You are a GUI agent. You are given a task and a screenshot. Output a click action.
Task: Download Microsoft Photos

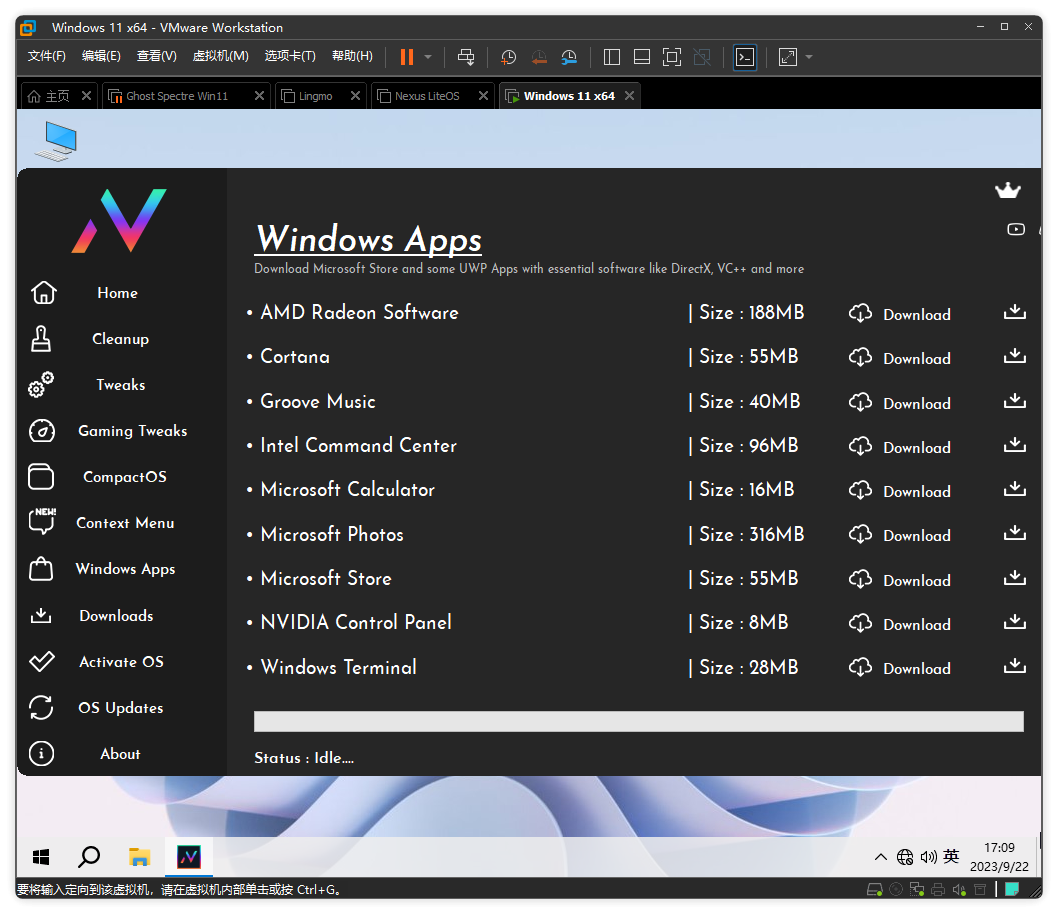click(x=916, y=535)
